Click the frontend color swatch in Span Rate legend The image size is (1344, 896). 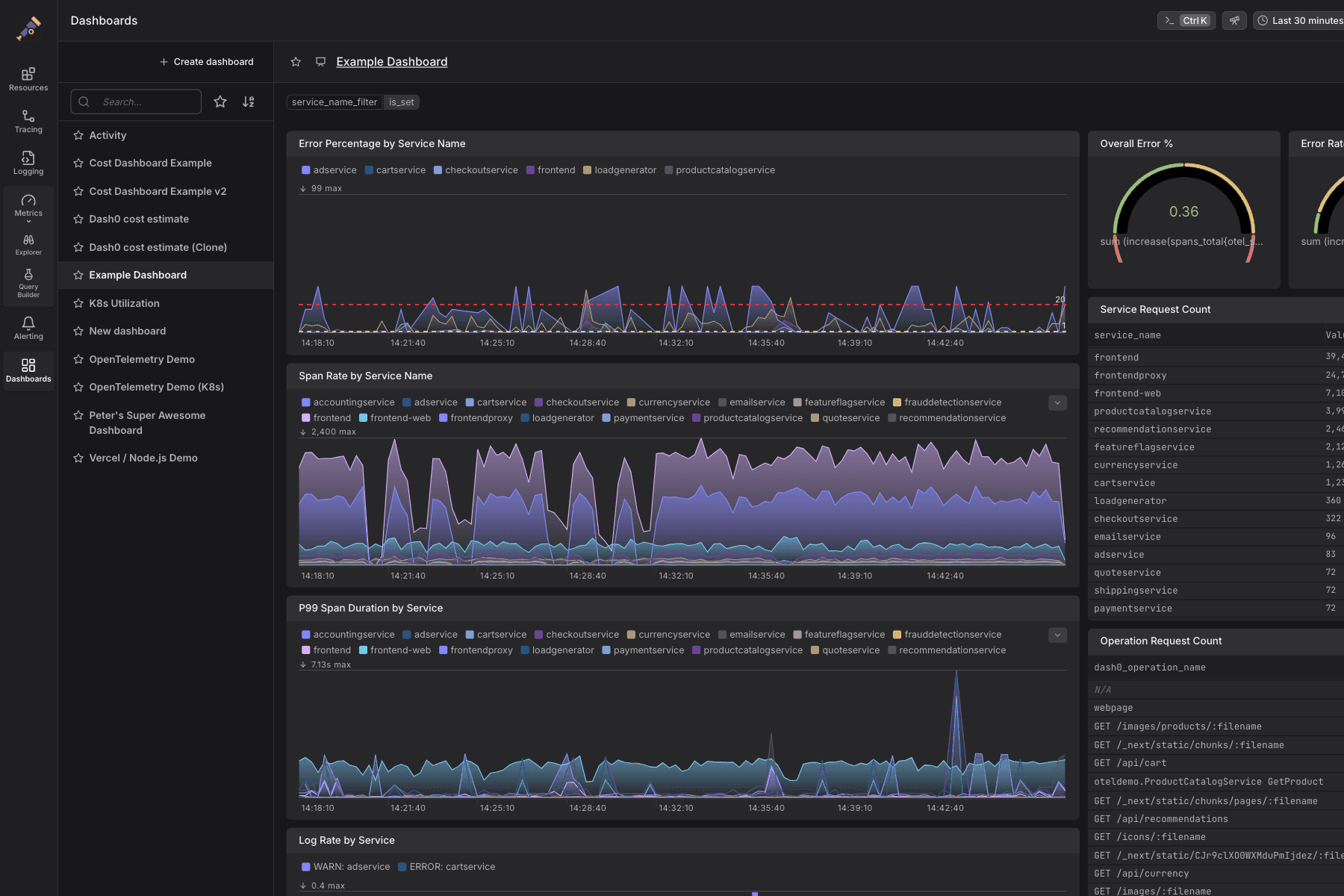pos(306,418)
